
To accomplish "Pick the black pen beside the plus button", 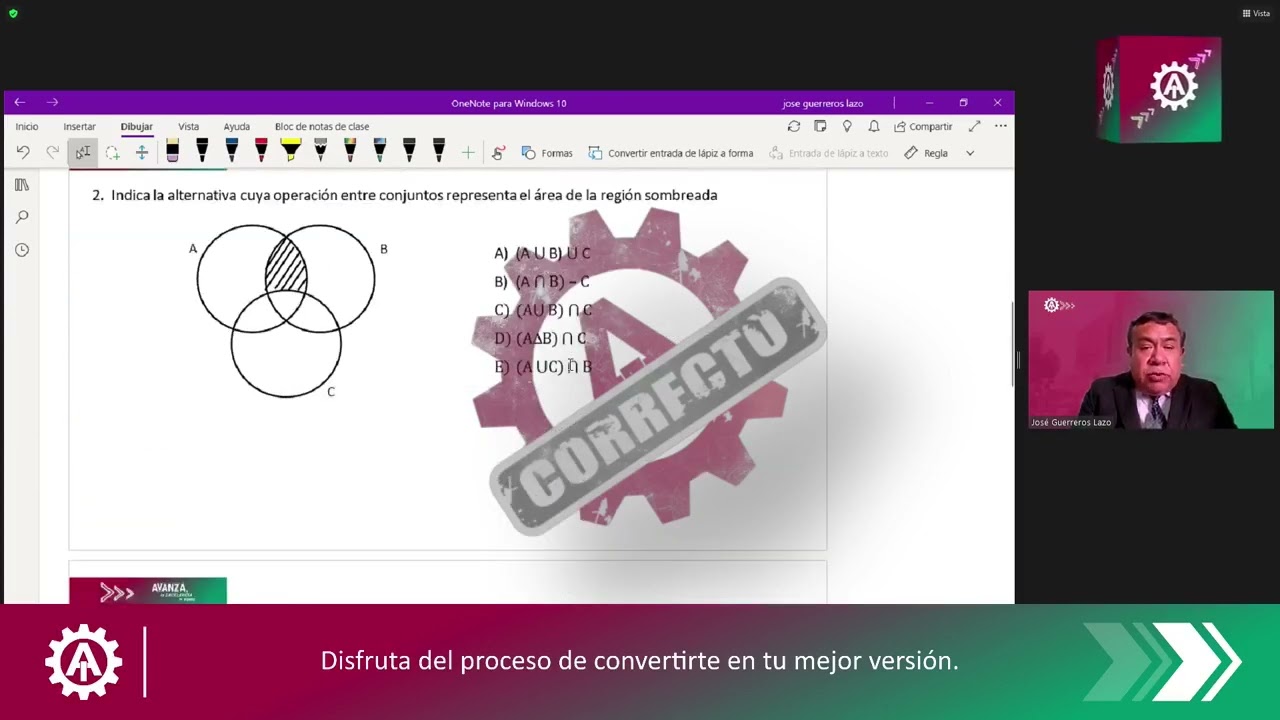I will 438,151.
